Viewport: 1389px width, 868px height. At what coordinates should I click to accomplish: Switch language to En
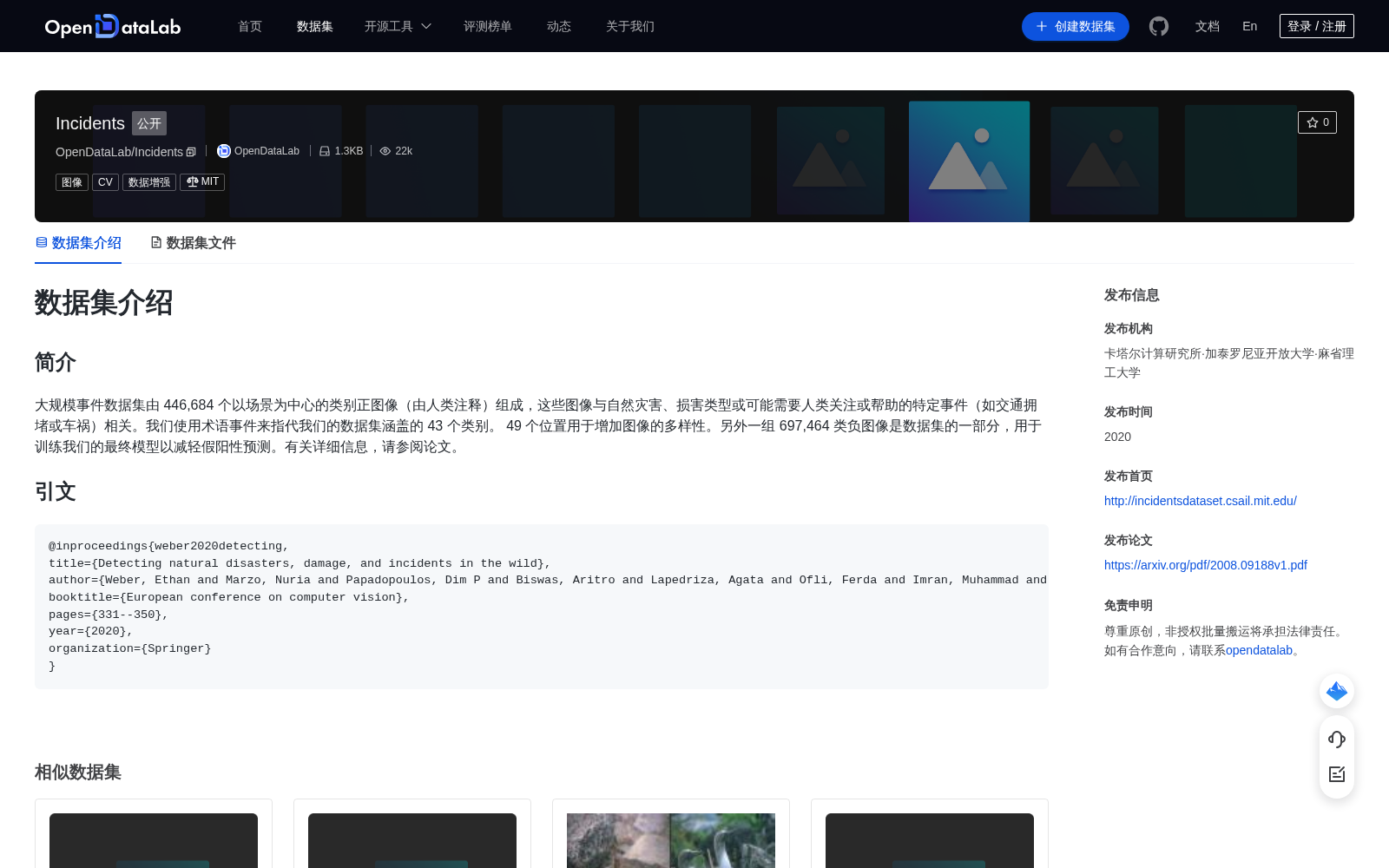pyautogui.click(x=1250, y=26)
